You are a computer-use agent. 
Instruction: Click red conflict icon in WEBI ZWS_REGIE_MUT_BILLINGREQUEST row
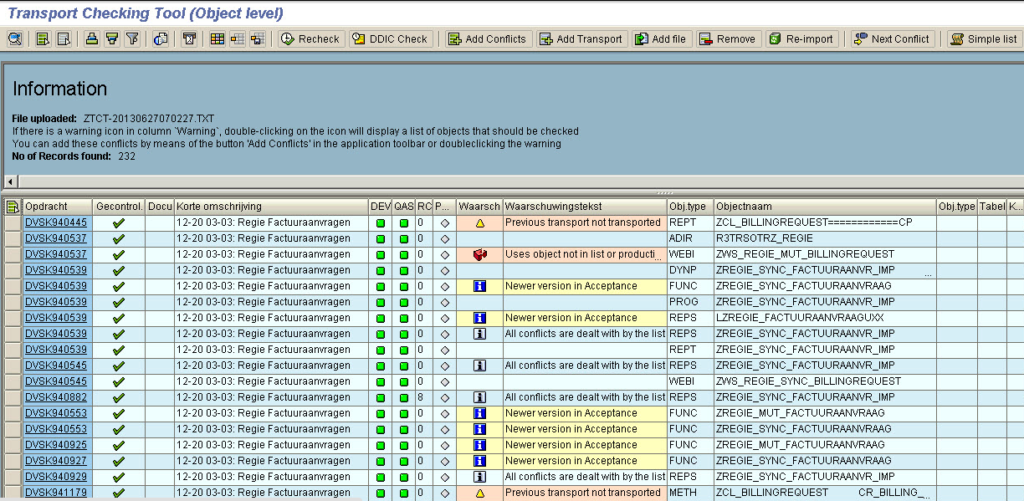coord(479,255)
